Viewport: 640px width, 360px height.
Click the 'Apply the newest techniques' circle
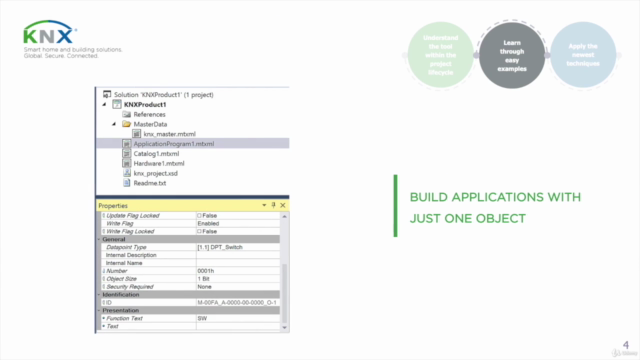(x=583, y=55)
